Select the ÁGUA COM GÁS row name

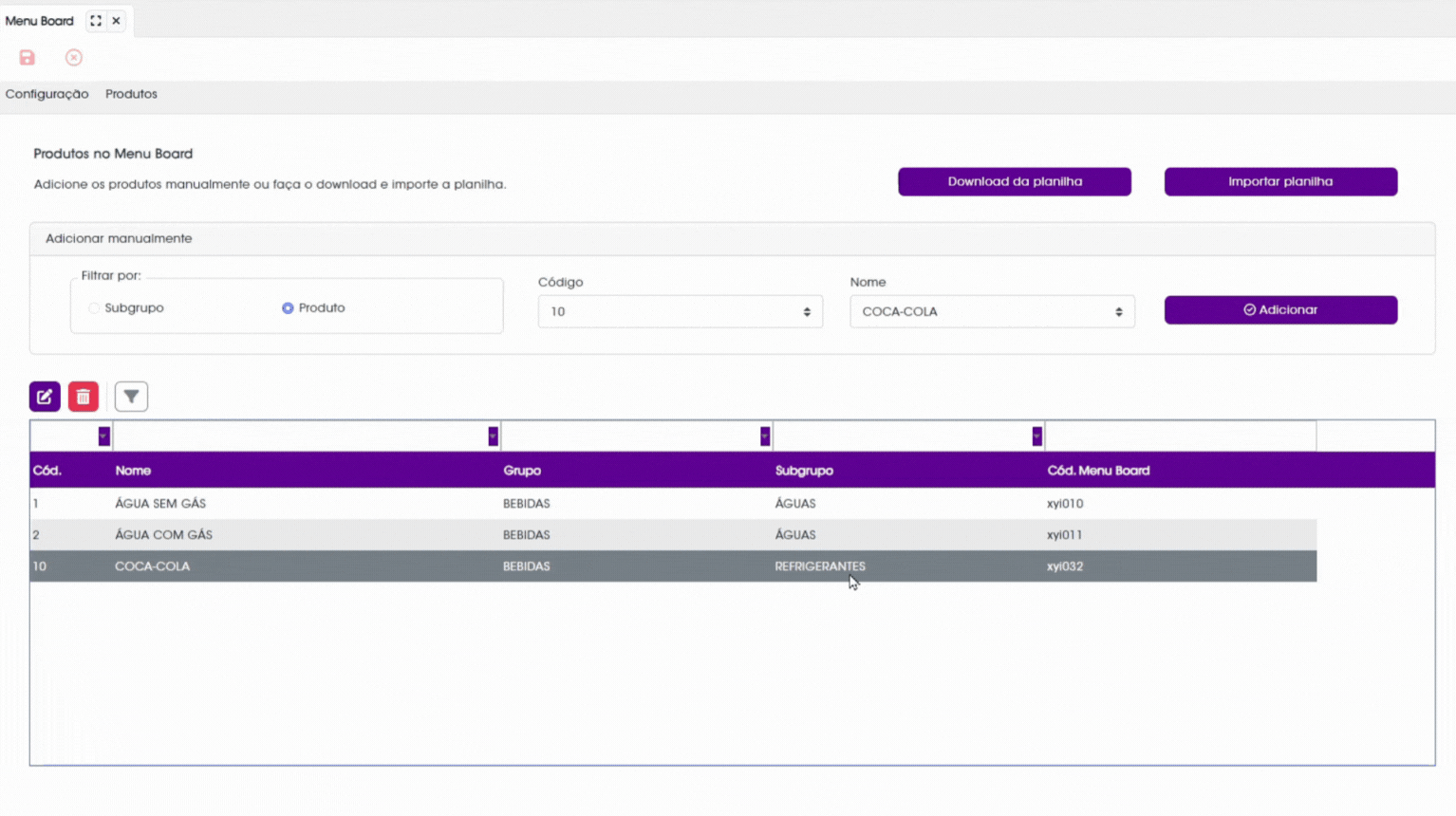click(163, 535)
